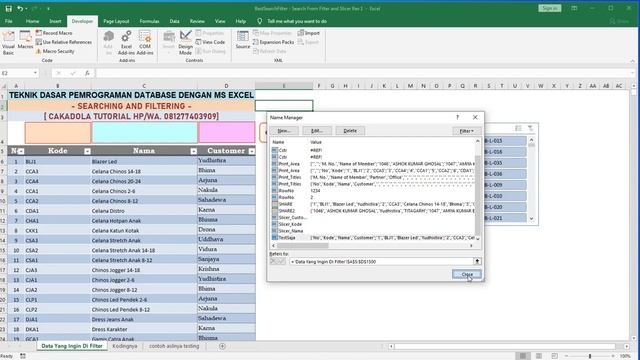The width and height of the screenshot is (640, 360).
Task: Click the pink colored box in row 4
Action: pos(227,132)
